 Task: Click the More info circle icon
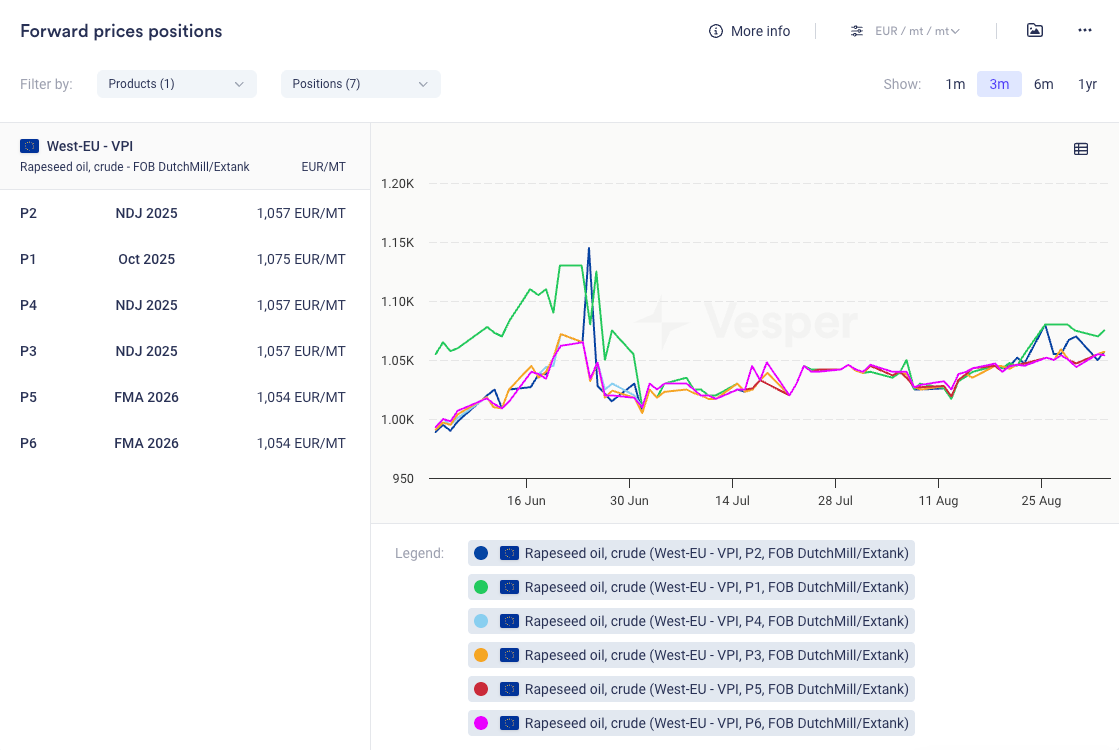715,31
